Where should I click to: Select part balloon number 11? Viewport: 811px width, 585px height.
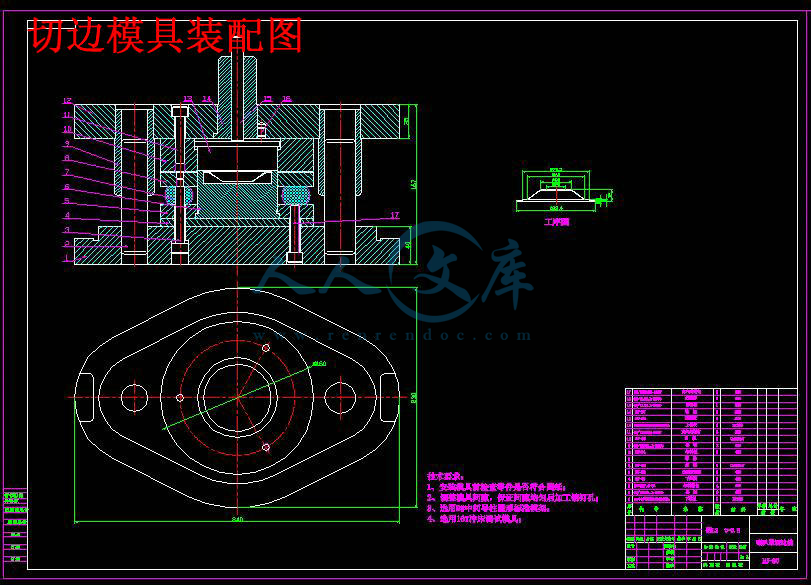click(x=67, y=115)
